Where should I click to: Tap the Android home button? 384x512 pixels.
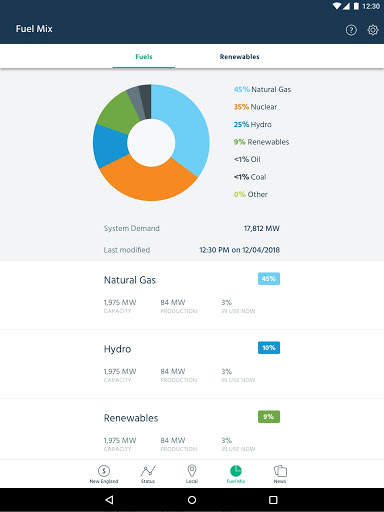coord(192,500)
